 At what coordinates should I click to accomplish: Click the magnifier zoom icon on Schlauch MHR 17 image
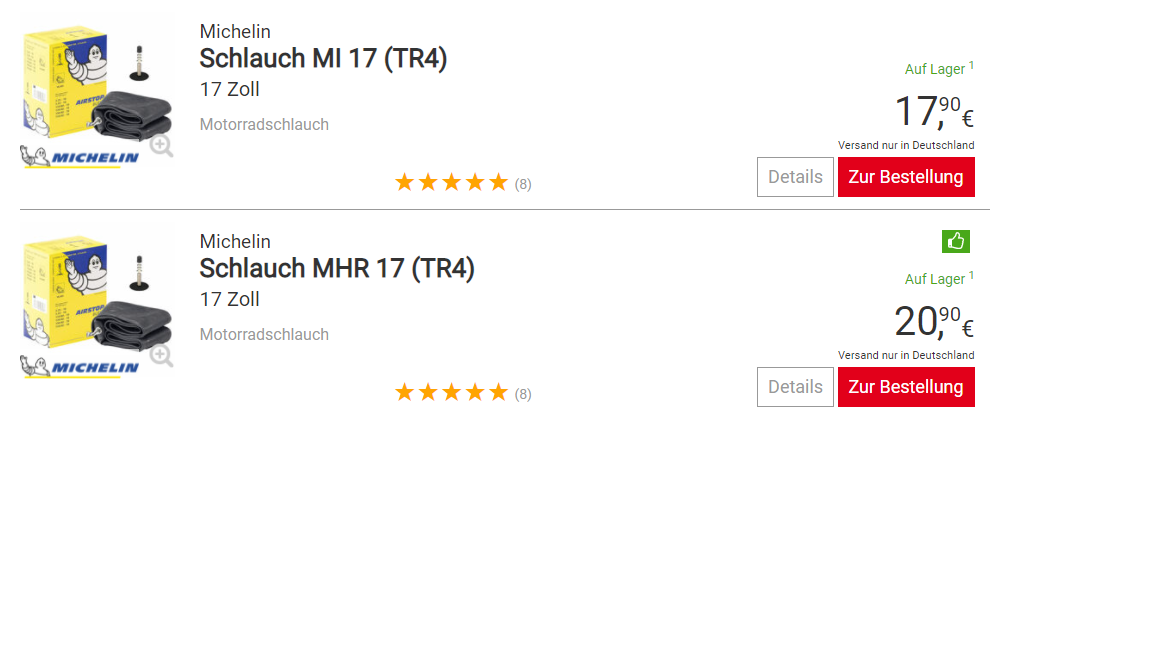point(160,355)
